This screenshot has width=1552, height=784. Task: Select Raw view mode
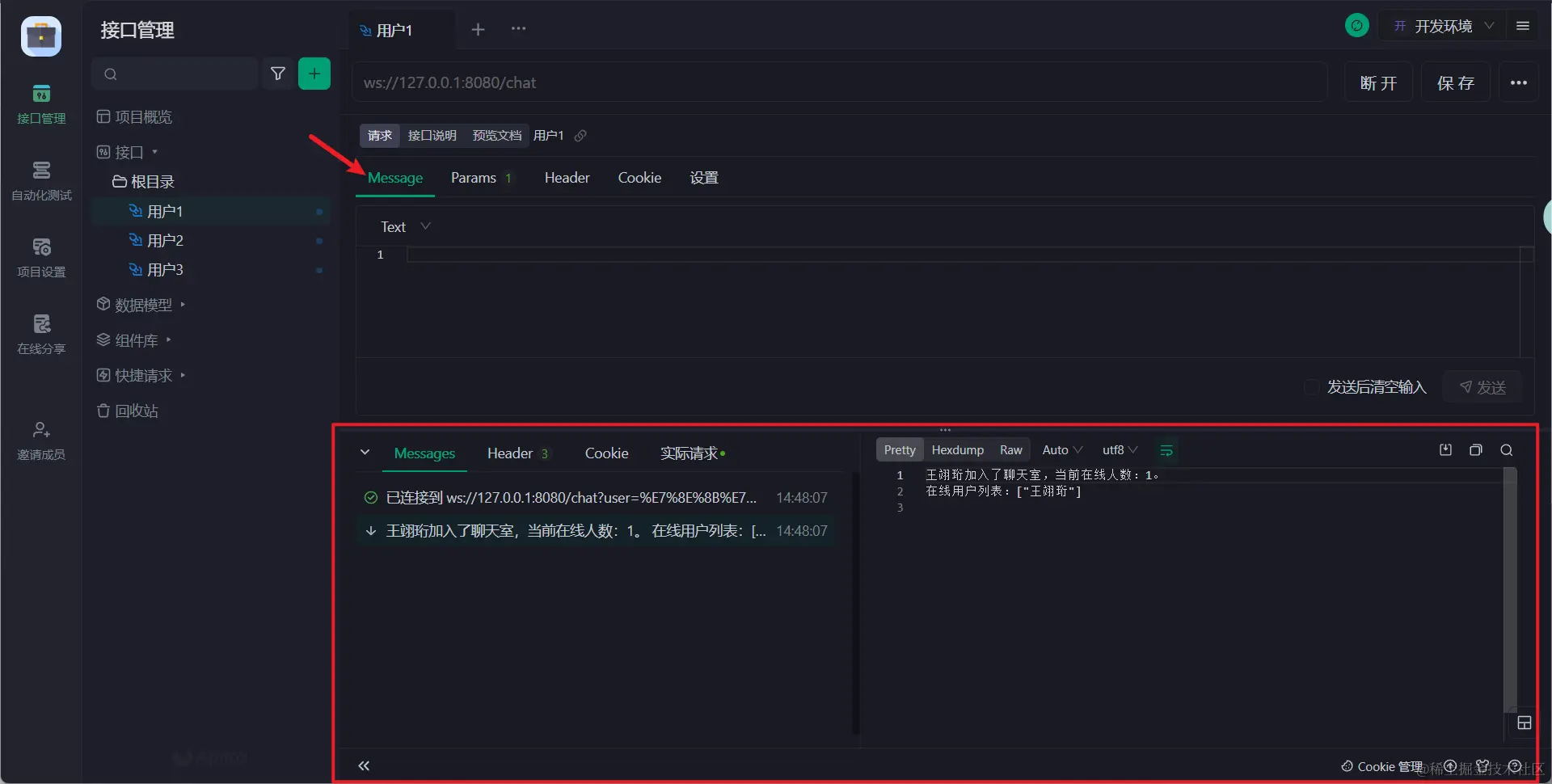point(1011,450)
